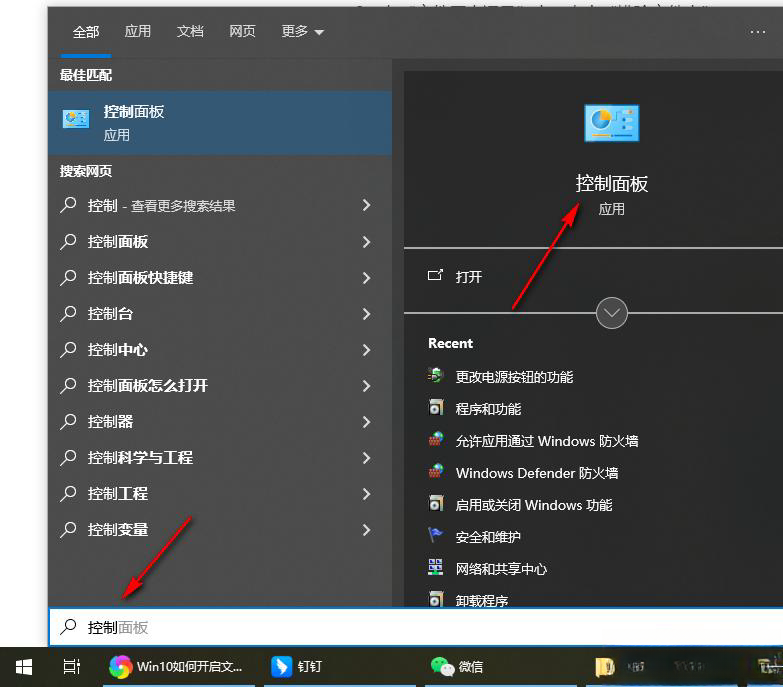The height and width of the screenshot is (687, 783).
Task: Select web suggestion 控制科学与工程
Action: pos(220,457)
